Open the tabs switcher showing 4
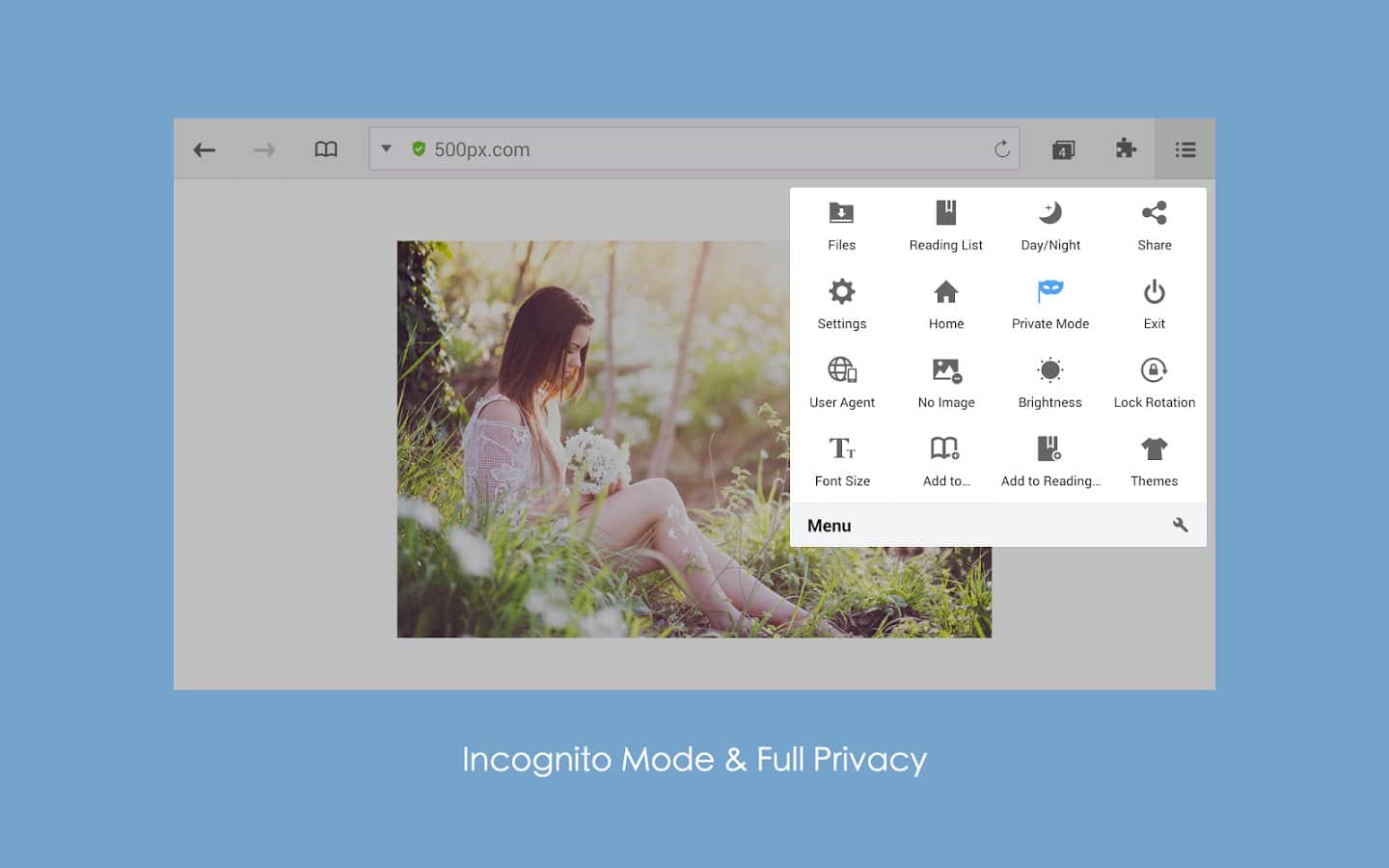 (x=1063, y=149)
